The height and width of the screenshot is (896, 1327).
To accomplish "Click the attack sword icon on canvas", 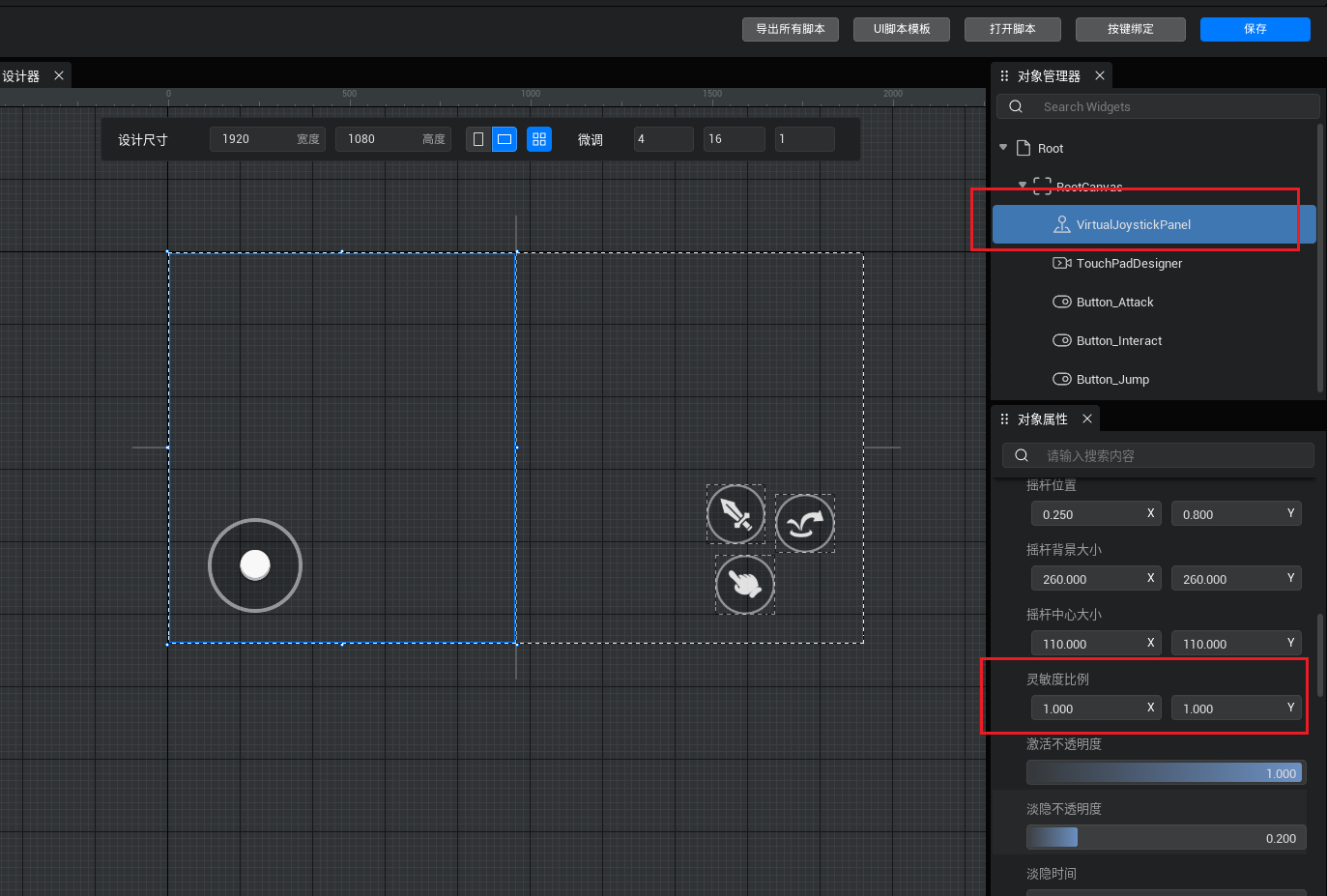I will point(736,514).
